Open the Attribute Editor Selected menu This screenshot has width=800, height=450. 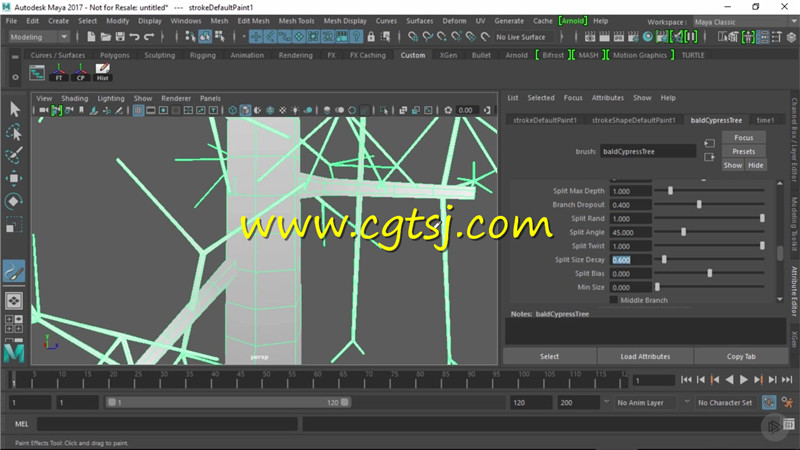coord(541,98)
